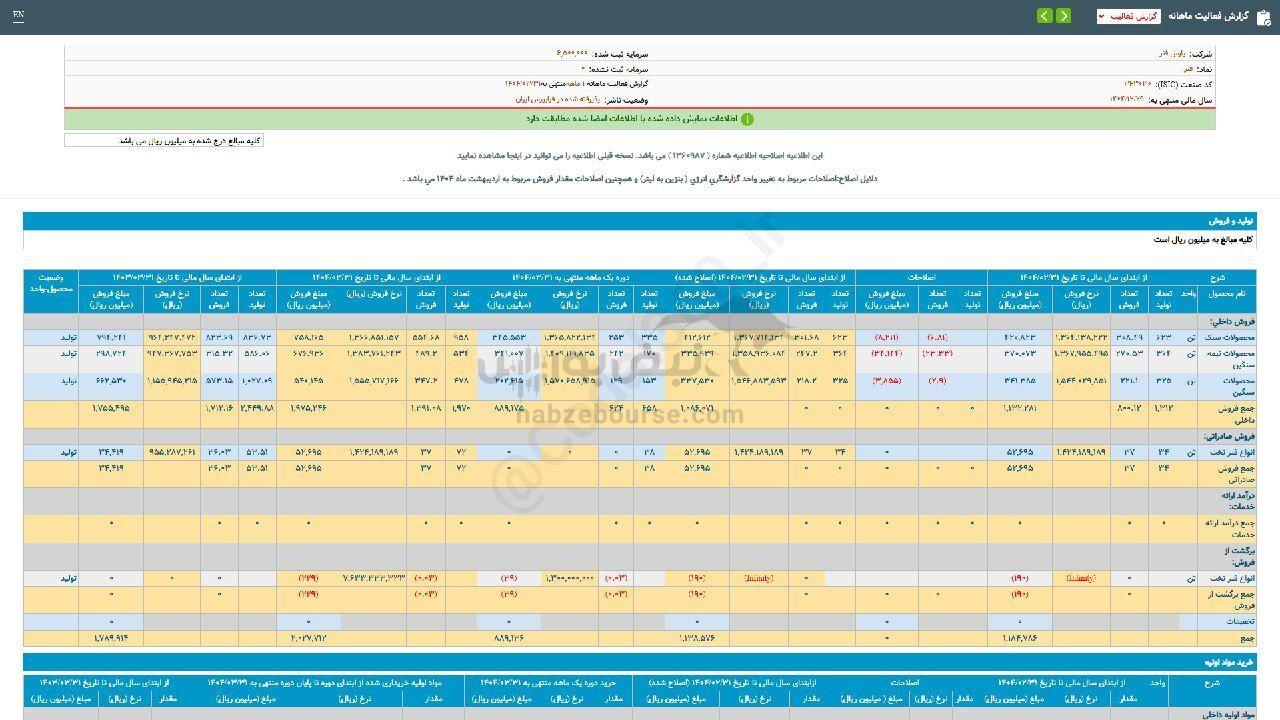Select the محصولات سنگین product row label
This screenshot has height=720, width=1280.
[1226, 386]
